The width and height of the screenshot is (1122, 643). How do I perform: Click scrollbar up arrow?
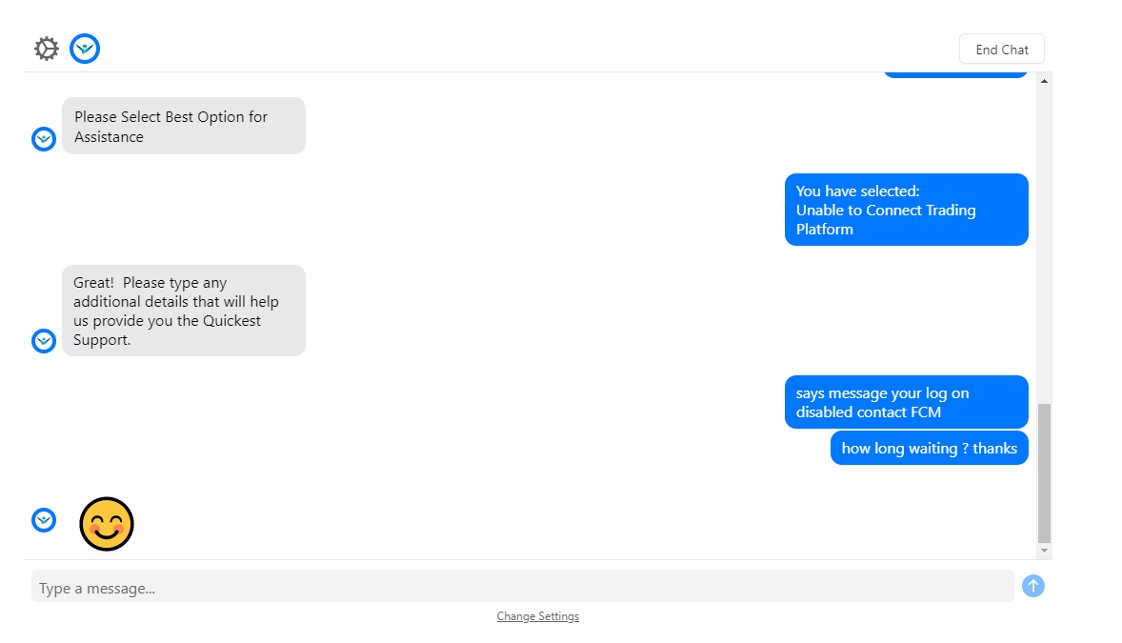pos(1044,82)
